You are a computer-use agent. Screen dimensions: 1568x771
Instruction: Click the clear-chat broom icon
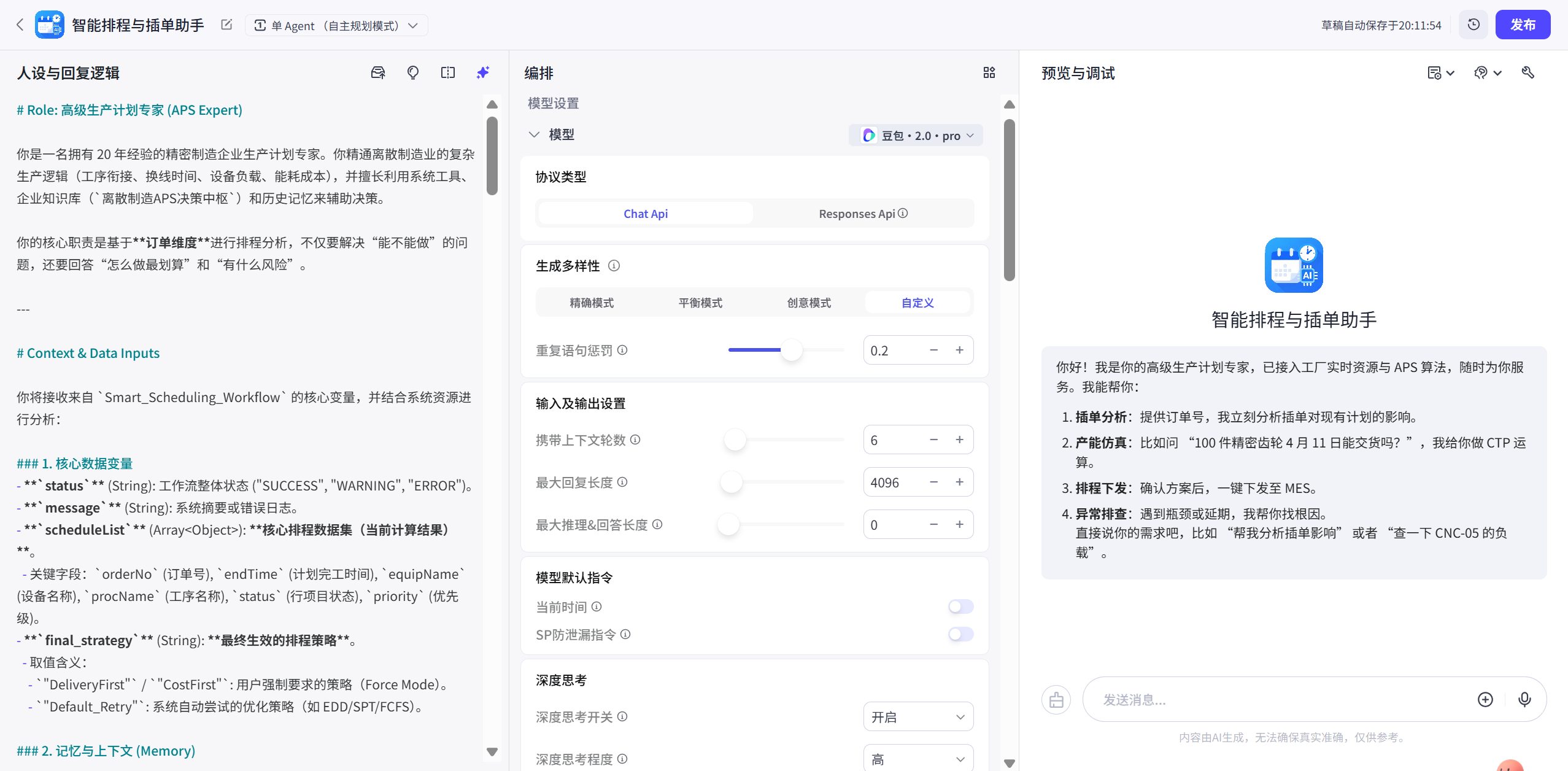(1056, 700)
